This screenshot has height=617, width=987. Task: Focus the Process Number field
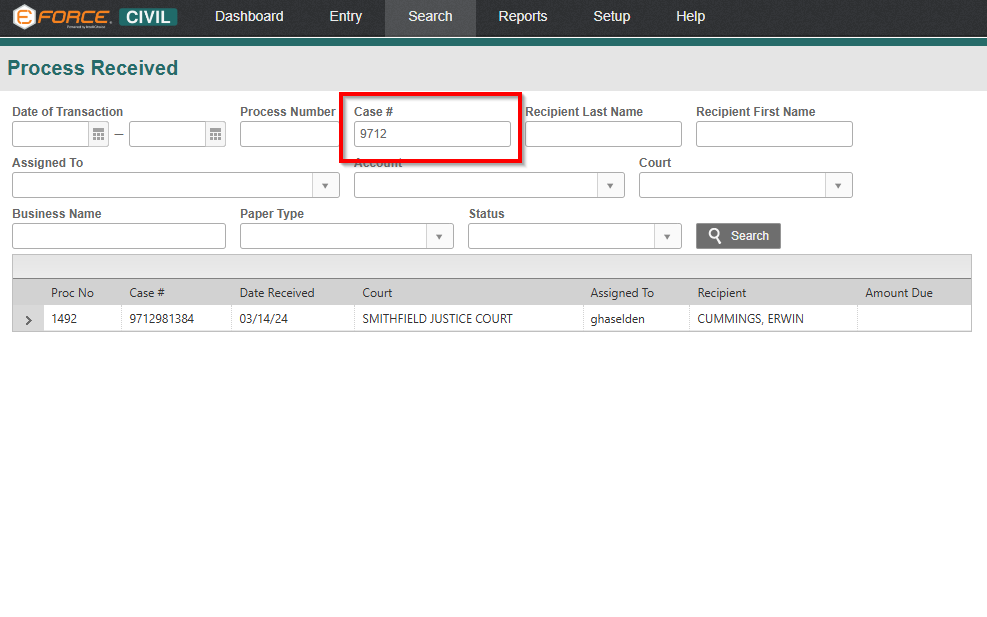(x=290, y=134)
